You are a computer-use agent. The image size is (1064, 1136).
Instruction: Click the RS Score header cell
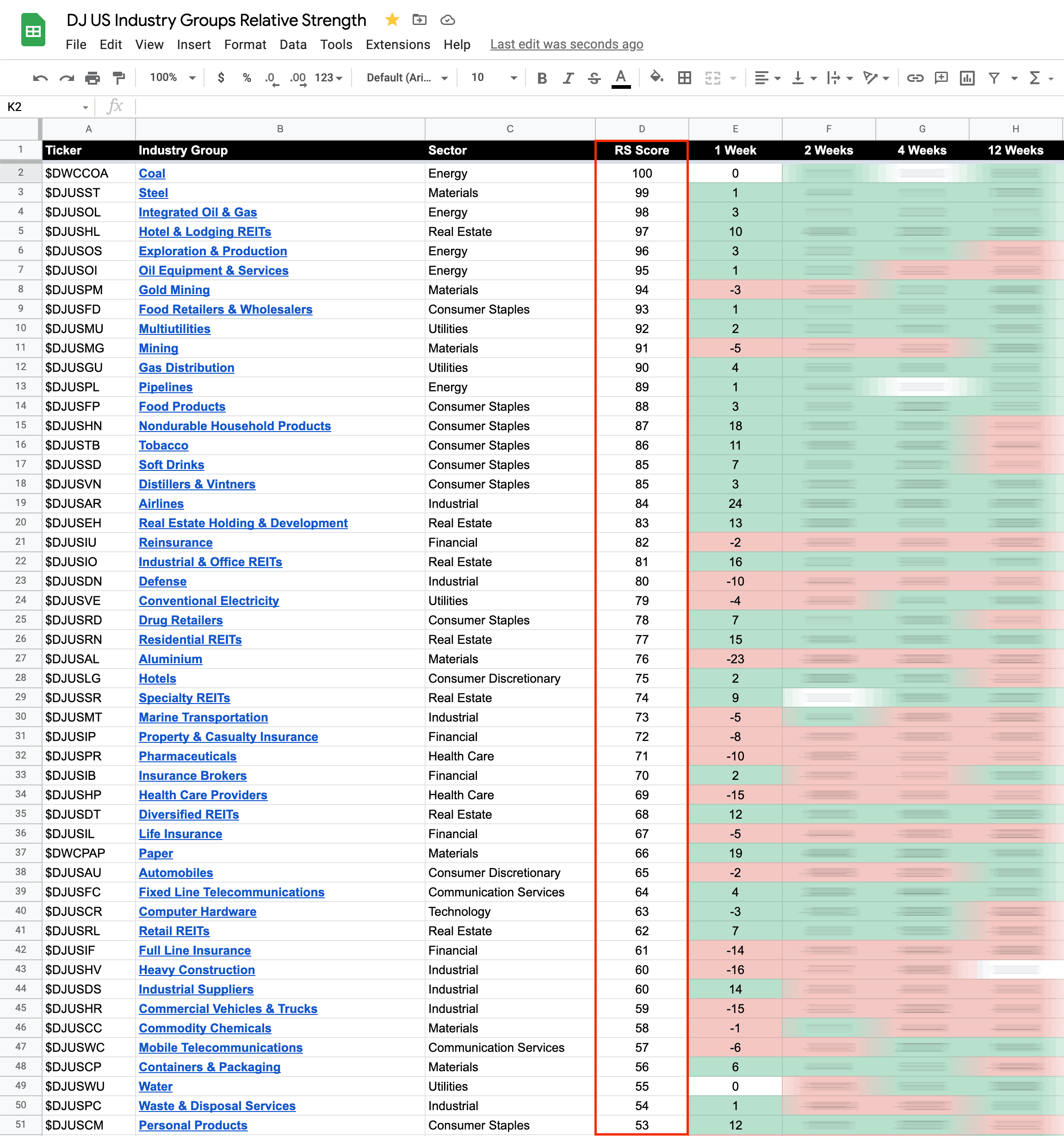pyautogui.click(x=642, y=150)
